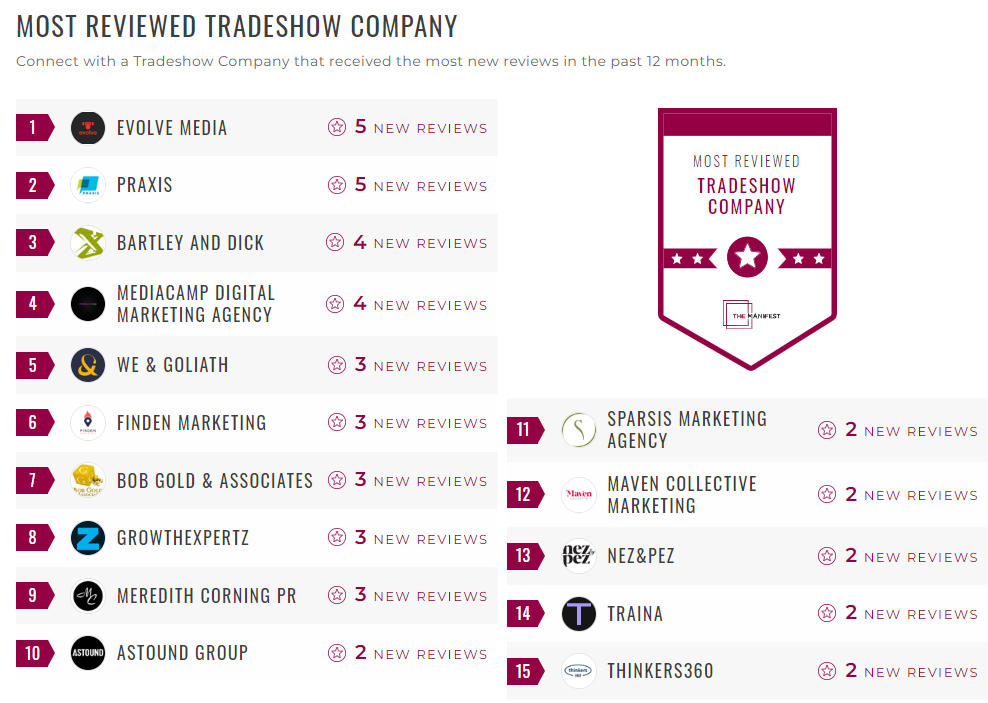Click the Astound Group logo icon
Viewport: 988px width, 703px height.
(x=88, y=653)
